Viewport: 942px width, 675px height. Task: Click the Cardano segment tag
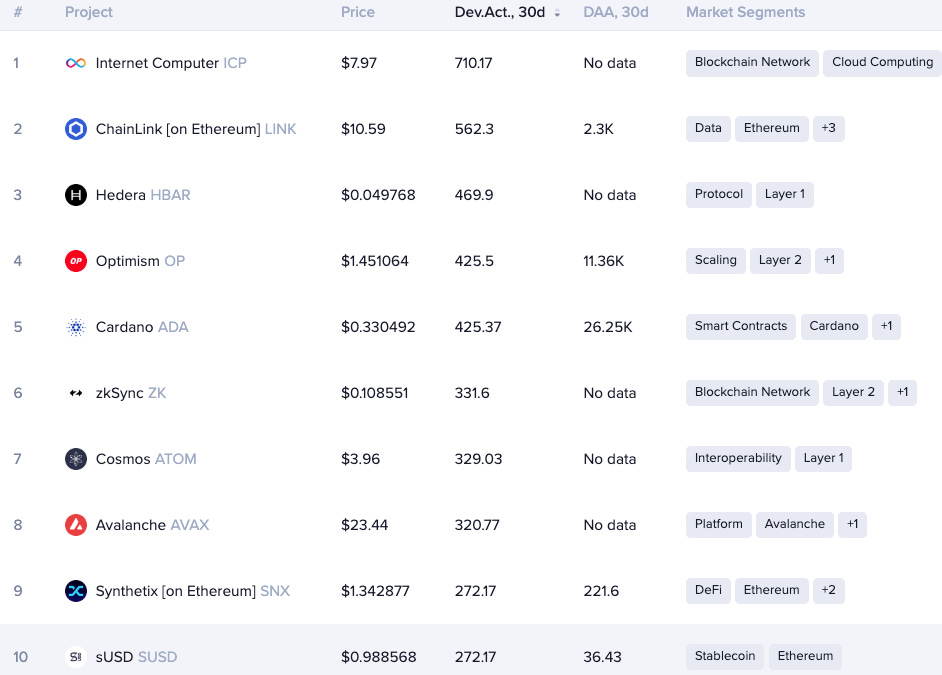pyautogui.click(x=834, y=327)
